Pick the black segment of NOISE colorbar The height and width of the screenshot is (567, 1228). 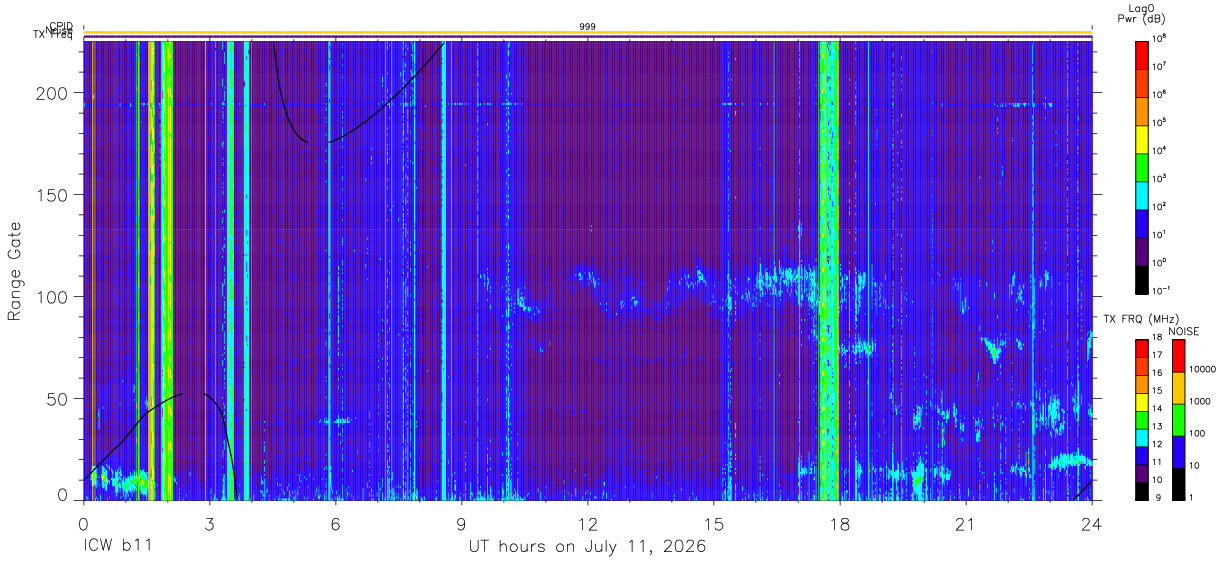pyautogui.click(x=1178, y=484)
